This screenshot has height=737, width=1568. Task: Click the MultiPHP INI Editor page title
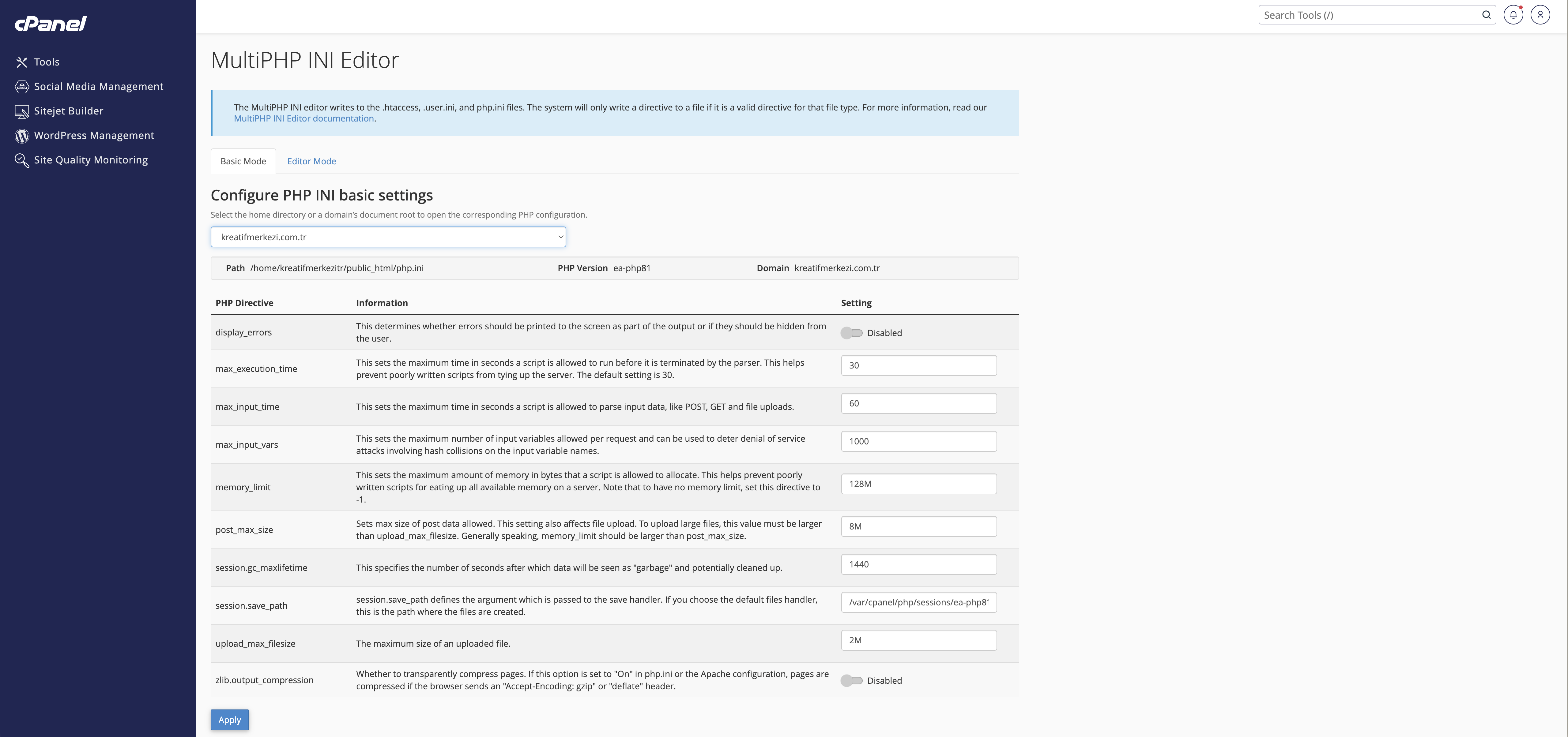tap(305, 60)
